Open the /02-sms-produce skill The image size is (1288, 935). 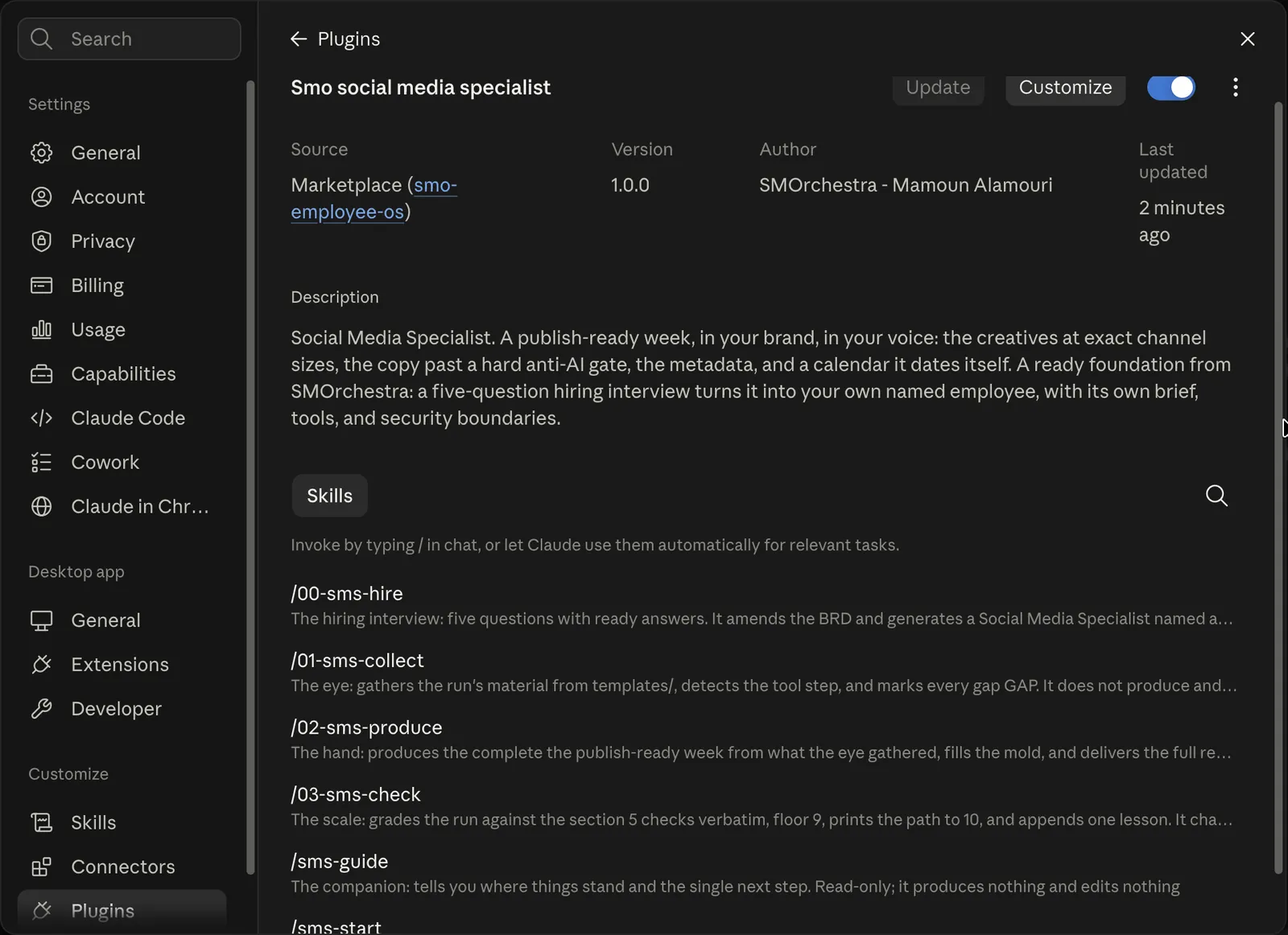pyautogui.click(x=762, y=739)
